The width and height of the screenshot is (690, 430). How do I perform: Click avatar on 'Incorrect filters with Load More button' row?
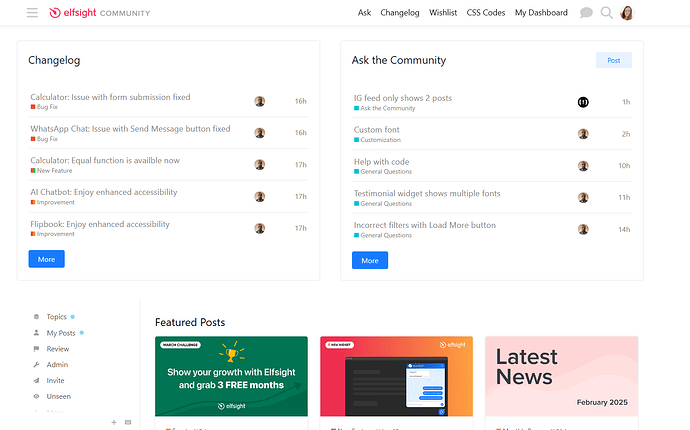click(583, 229)
